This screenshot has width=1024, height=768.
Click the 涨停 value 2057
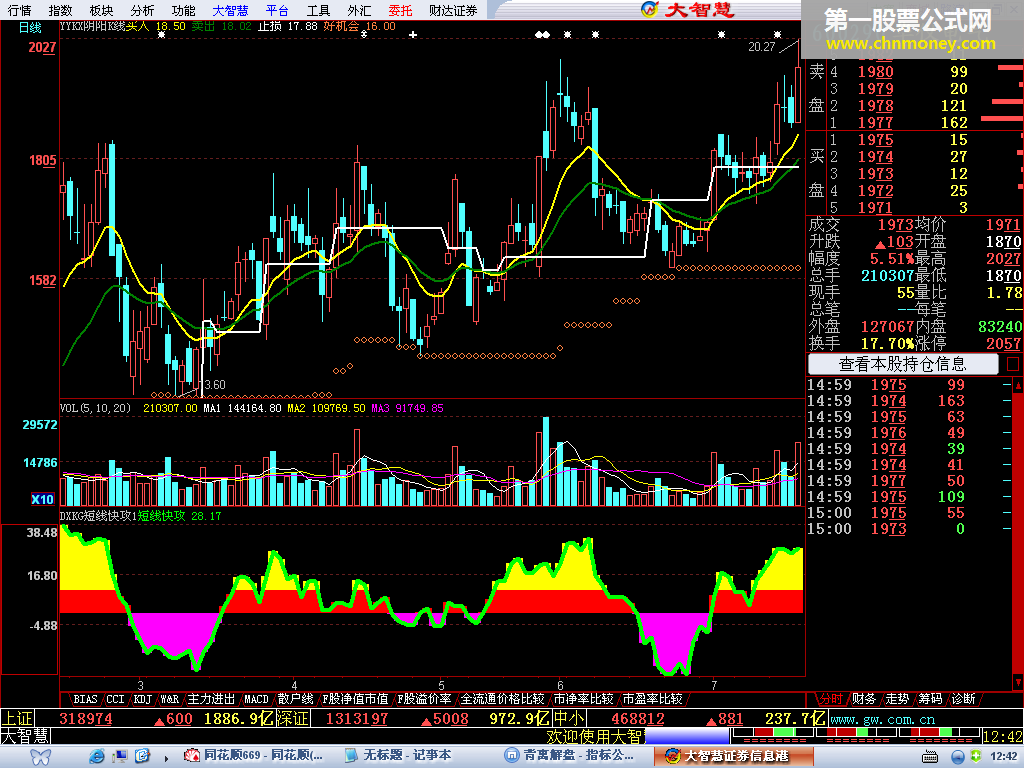[1004, 343]
